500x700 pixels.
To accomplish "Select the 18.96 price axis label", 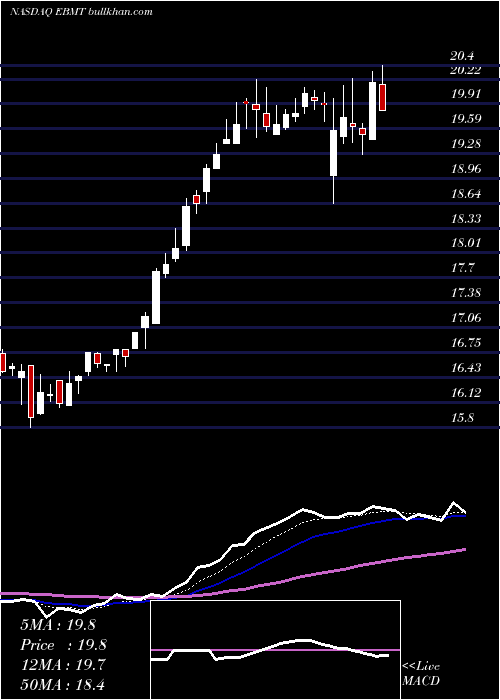I will 466,169.
